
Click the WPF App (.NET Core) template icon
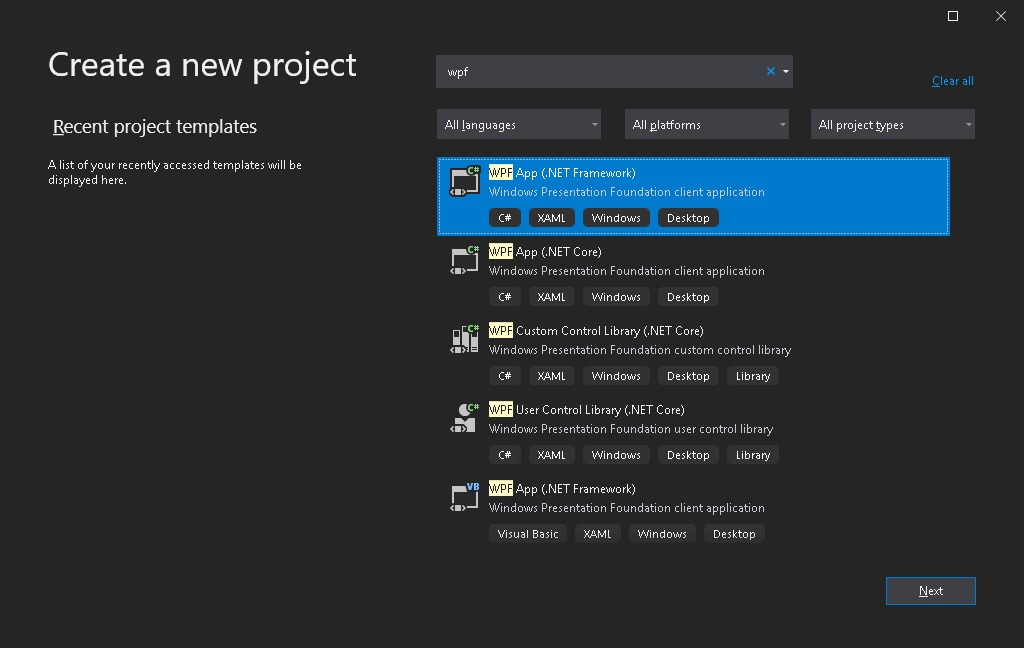(464, 261)
